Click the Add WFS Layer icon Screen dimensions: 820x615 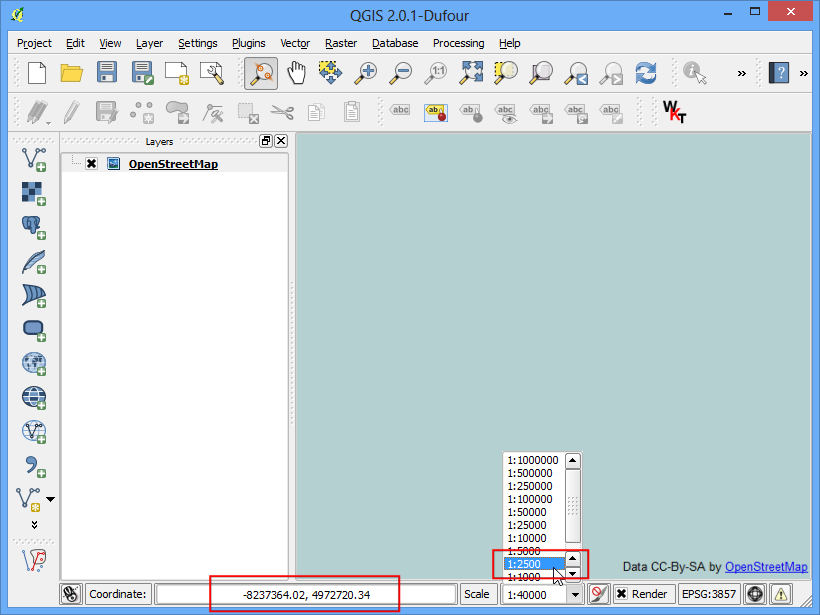[x=34, y=431]
